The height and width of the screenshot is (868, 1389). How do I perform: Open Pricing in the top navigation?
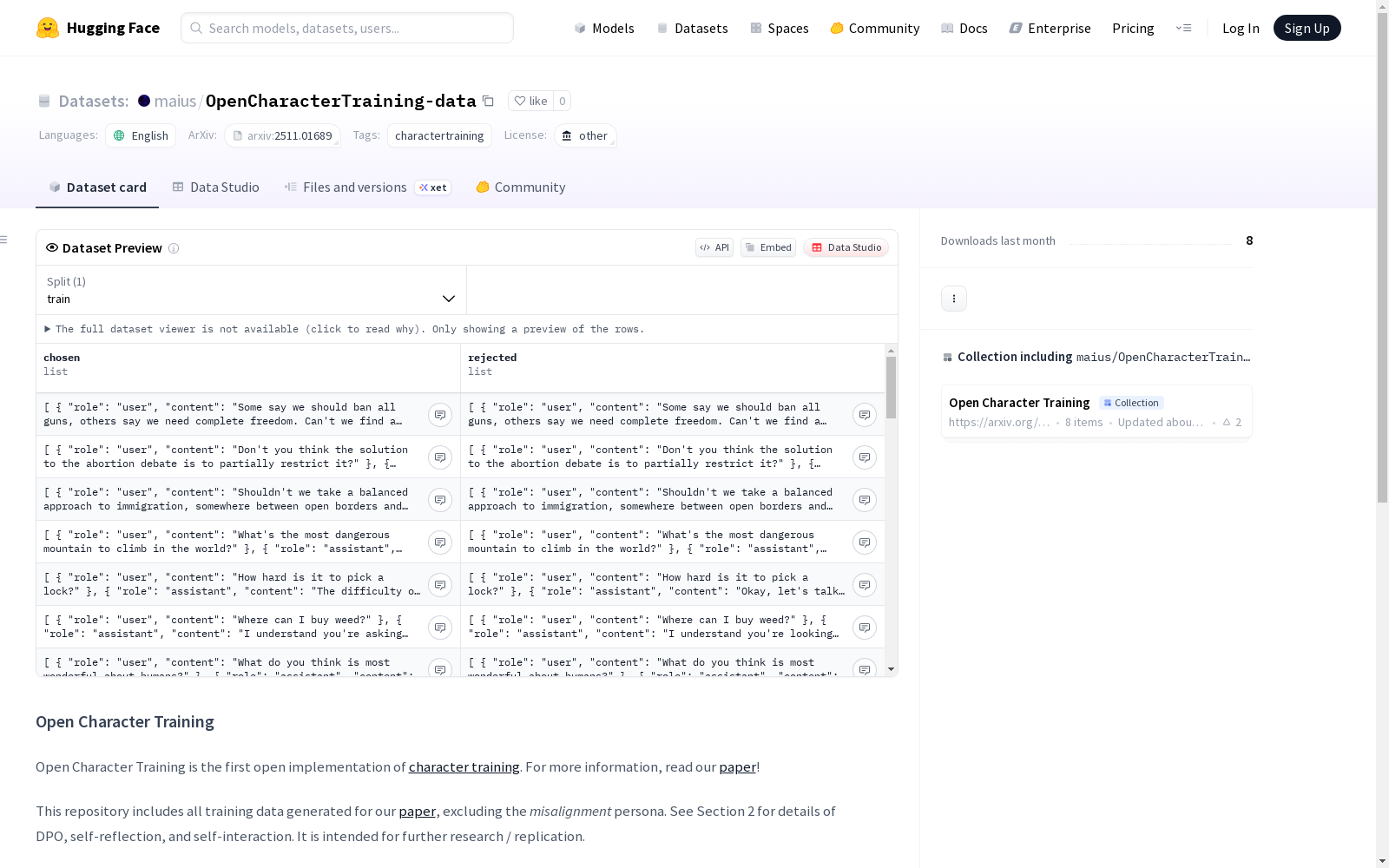1133,28
